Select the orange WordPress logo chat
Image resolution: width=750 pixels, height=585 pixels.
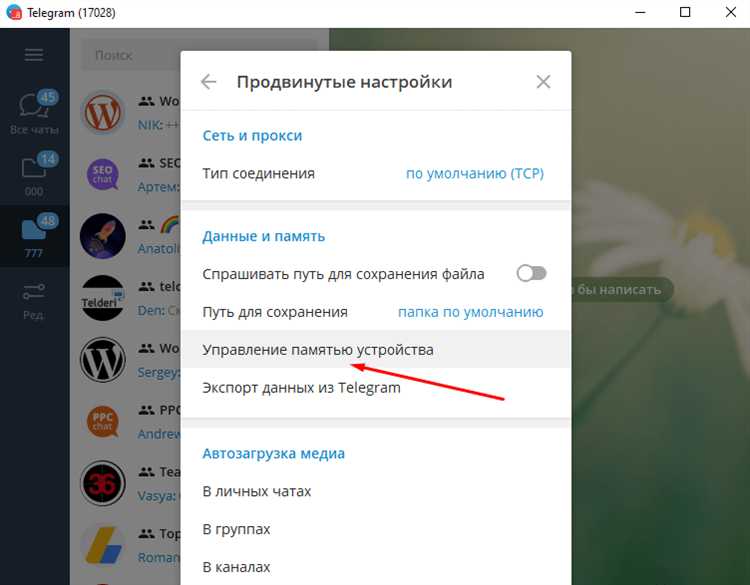tap(102, 112)
